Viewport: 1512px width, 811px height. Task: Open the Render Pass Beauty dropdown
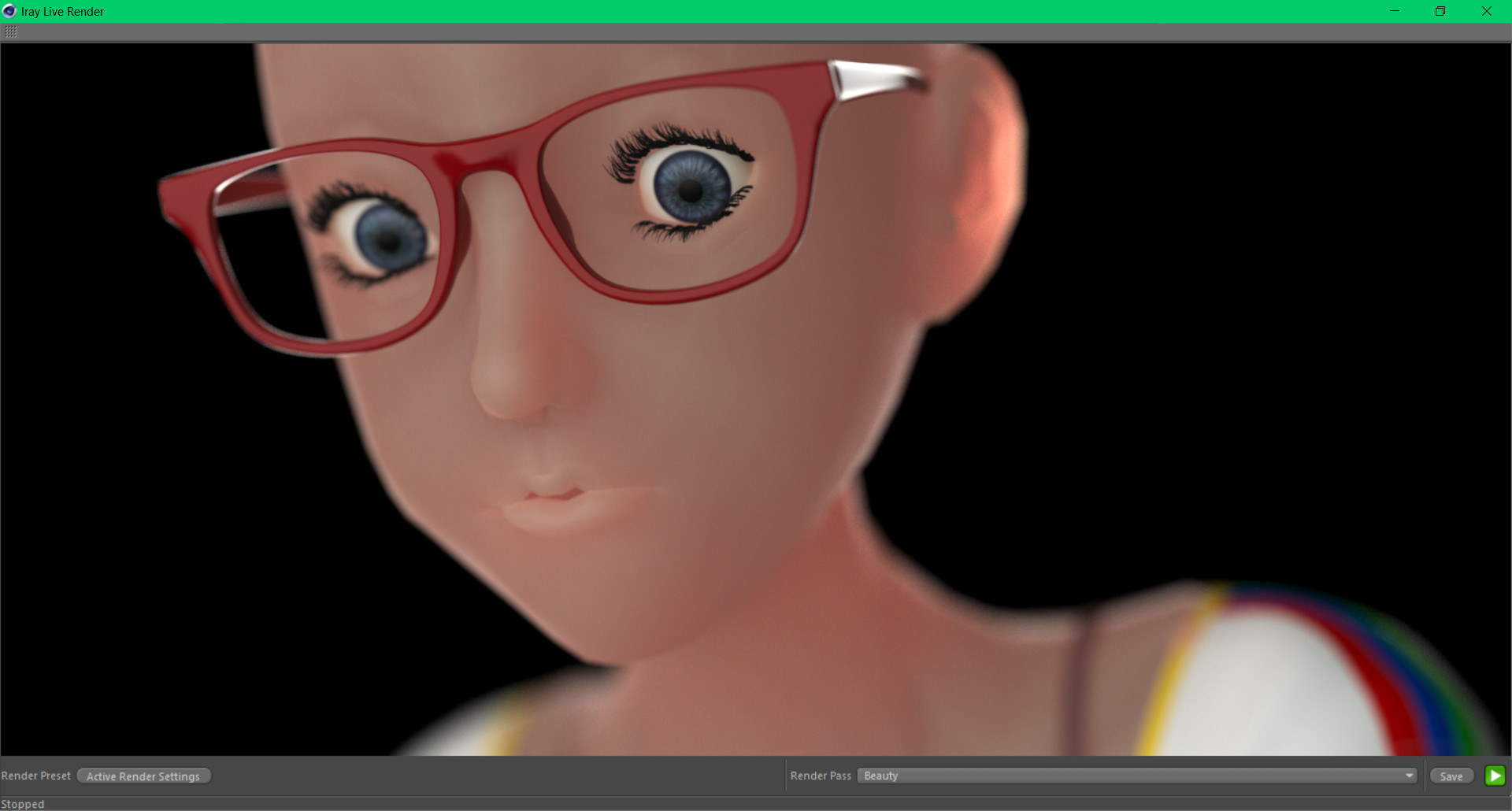click(x=1136, y=776)
